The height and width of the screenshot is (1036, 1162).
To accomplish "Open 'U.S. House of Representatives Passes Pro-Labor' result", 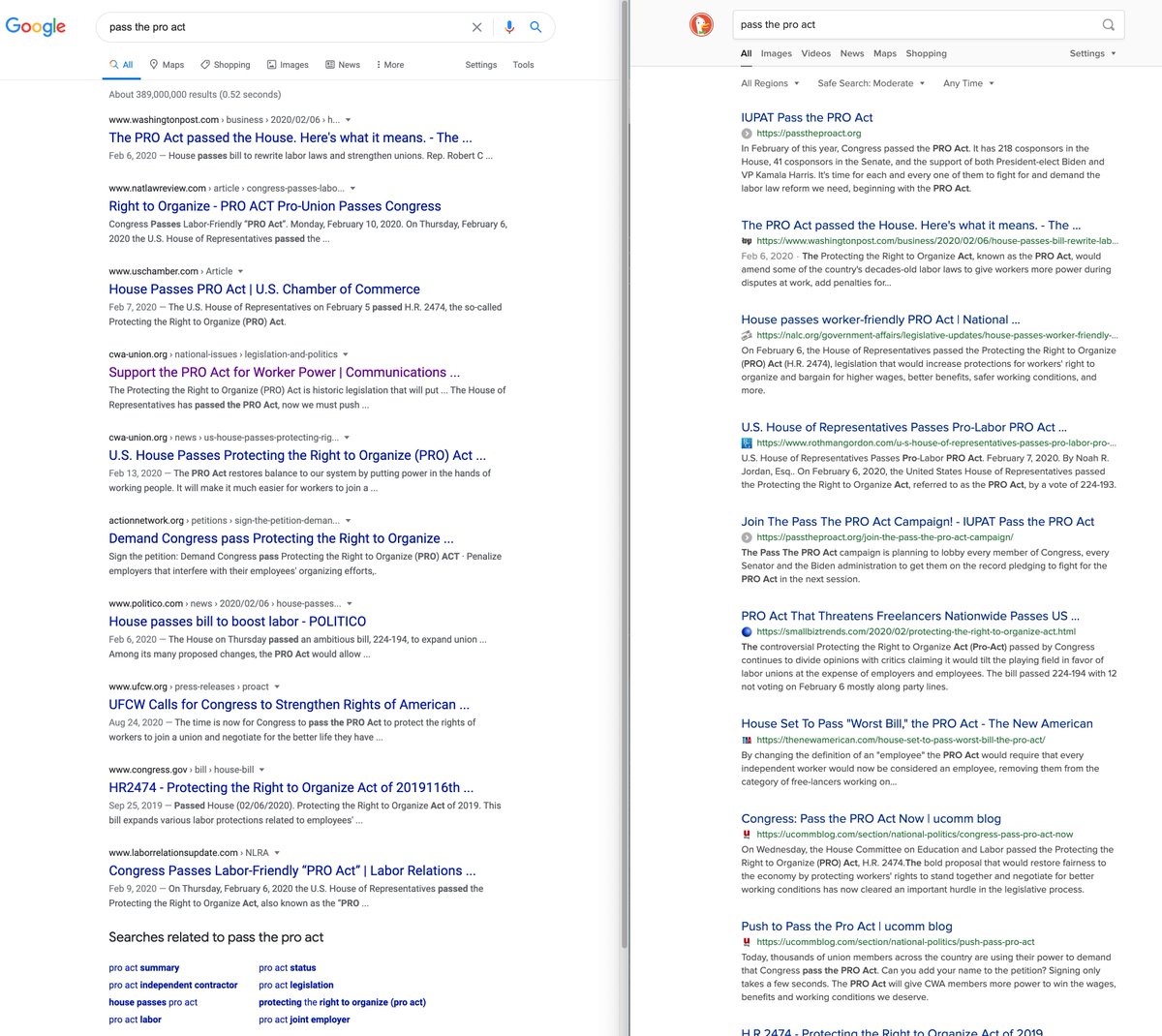I will click(x=904, y=427).
